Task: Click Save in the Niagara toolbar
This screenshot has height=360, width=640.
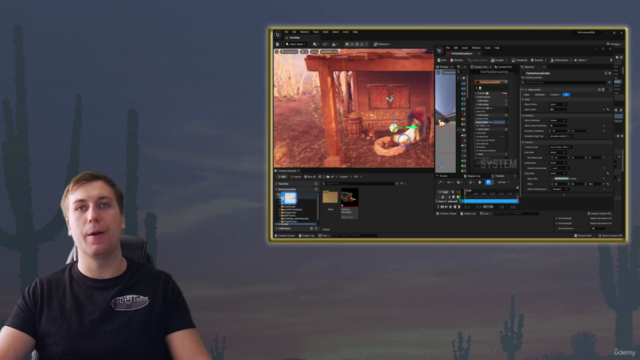Action: pos(442,60)
